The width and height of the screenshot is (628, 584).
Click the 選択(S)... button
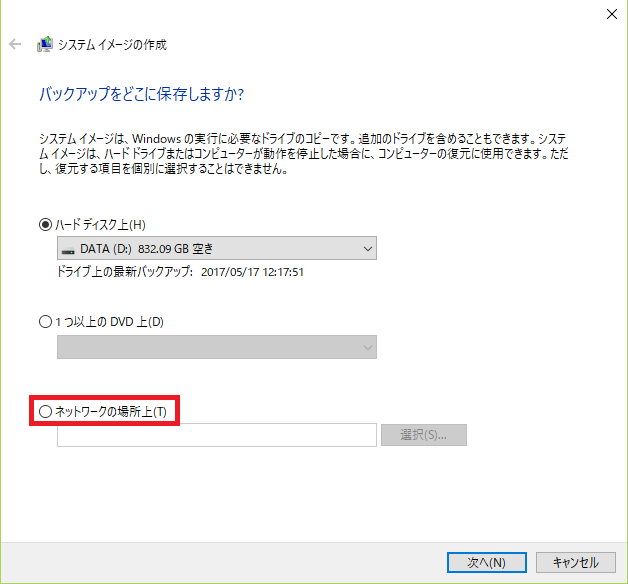[x=424, y=435]
